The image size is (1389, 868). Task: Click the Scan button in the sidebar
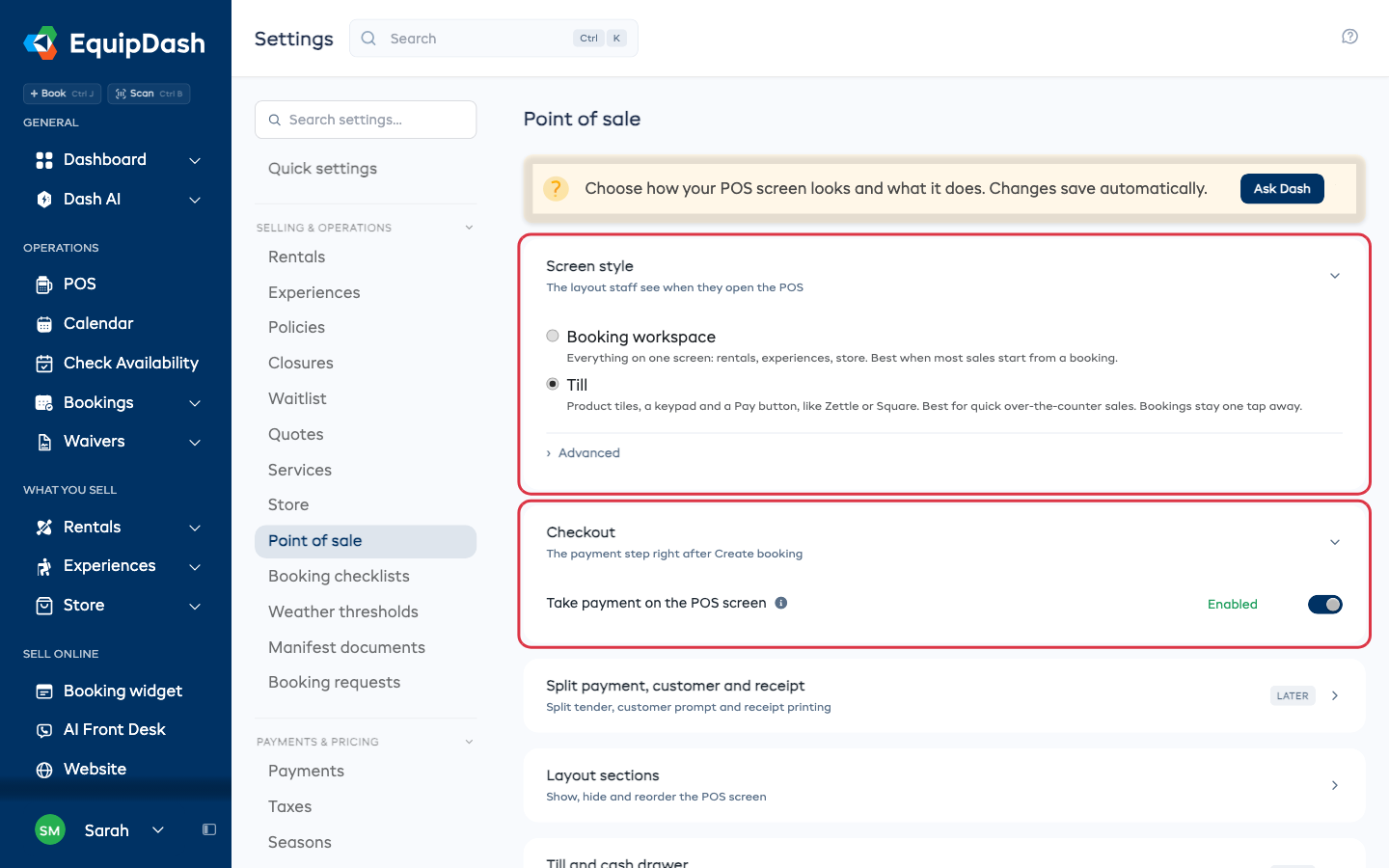149,94
